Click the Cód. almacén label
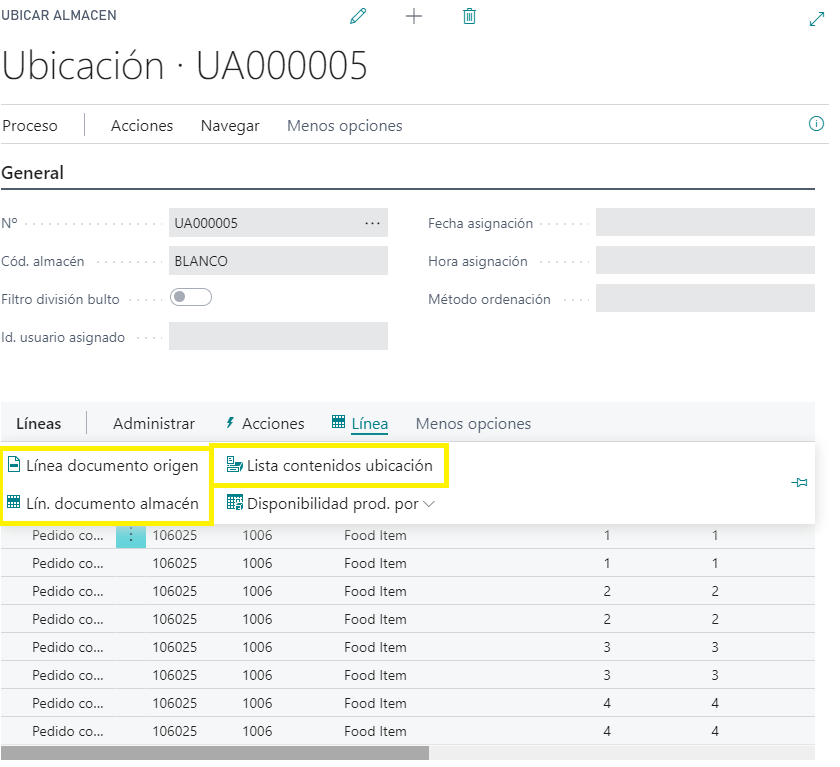The width and height of the screenshot is (840, 767). [x=43, y=261]
